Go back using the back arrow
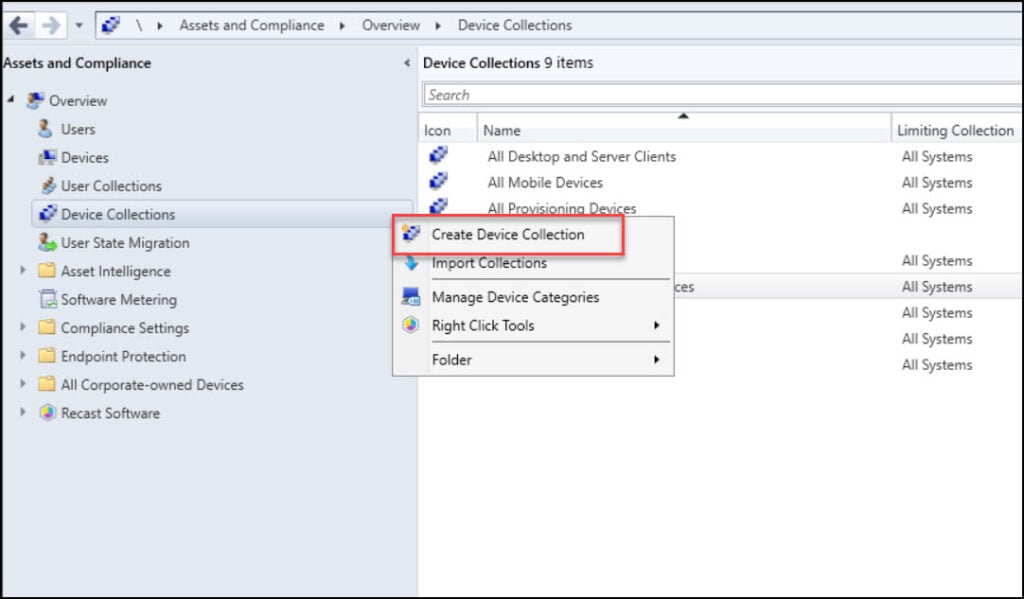1024x599 pixels. click(18, 25)
